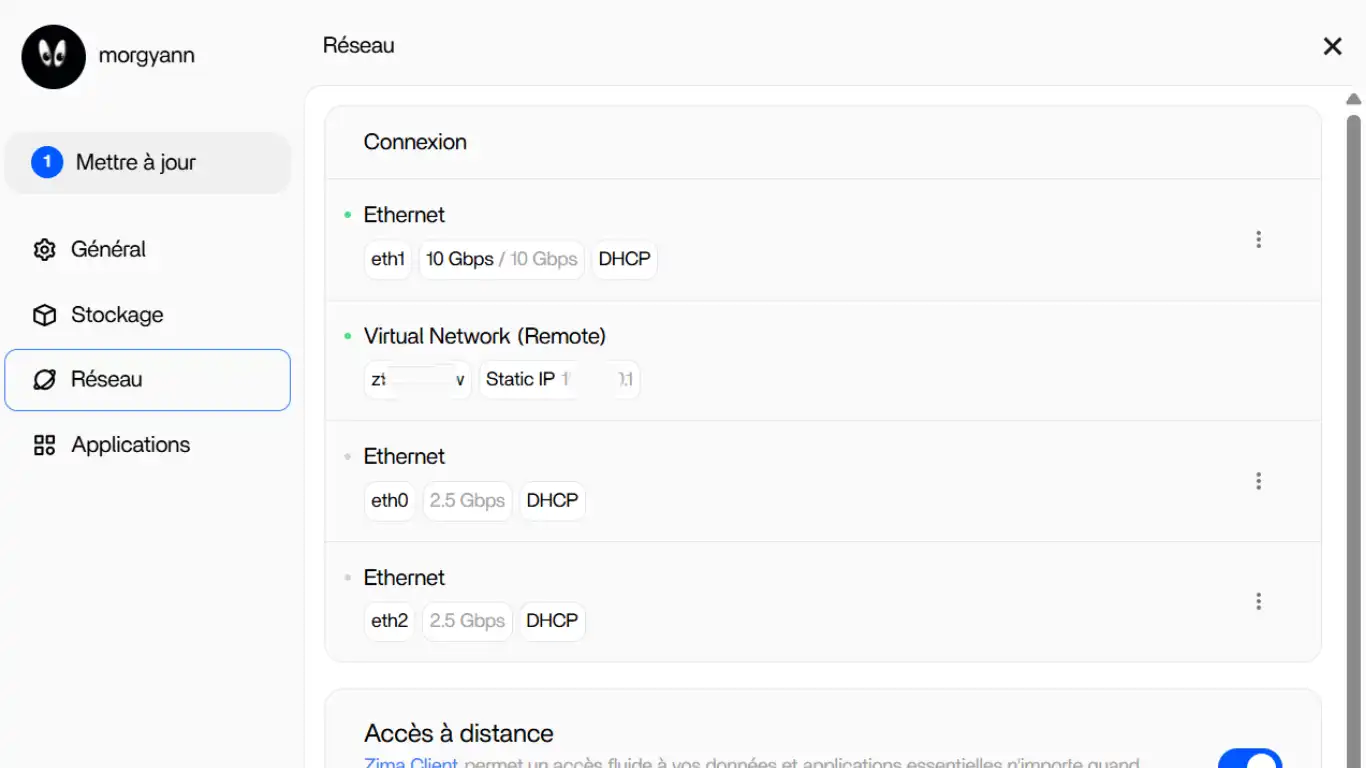1366x768 pixels.
Task: Click the eth1 interface tag
Action: pyautogui.click(x=388, y=259)
